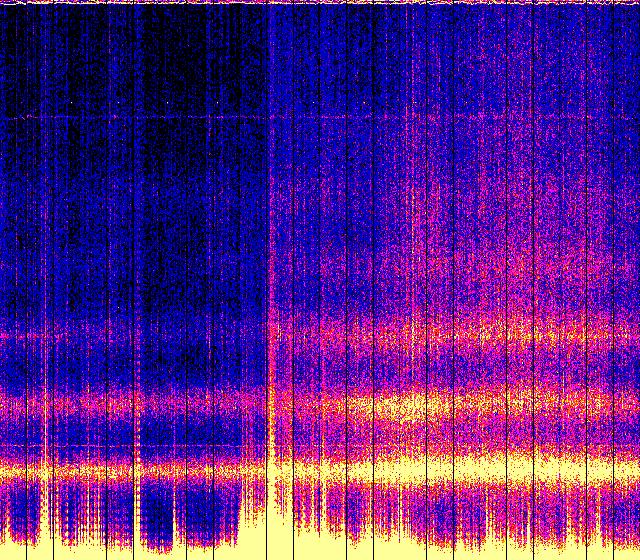Click the yellow band at the far right edge
The image size is (640, 560).
click(632, 470)
